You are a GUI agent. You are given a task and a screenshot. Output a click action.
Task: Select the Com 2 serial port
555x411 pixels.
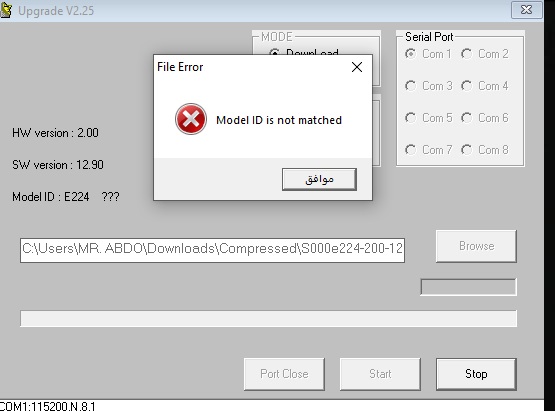[x=485, y=54]
